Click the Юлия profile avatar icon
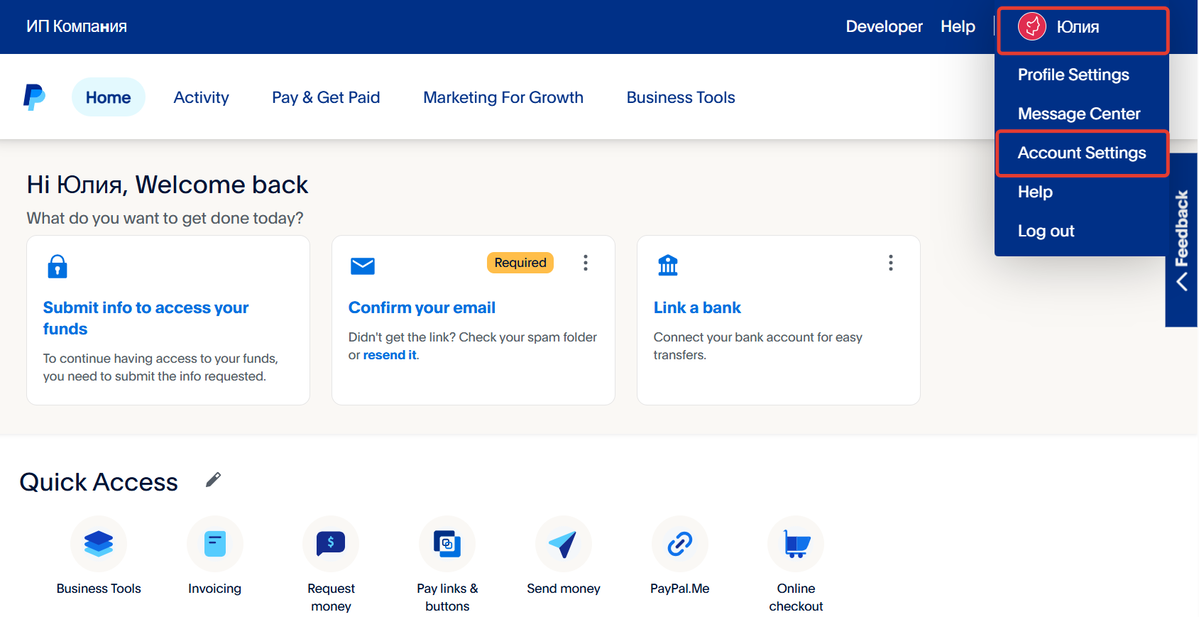Screen dimensions: 1199x617 click(1032, 28)
